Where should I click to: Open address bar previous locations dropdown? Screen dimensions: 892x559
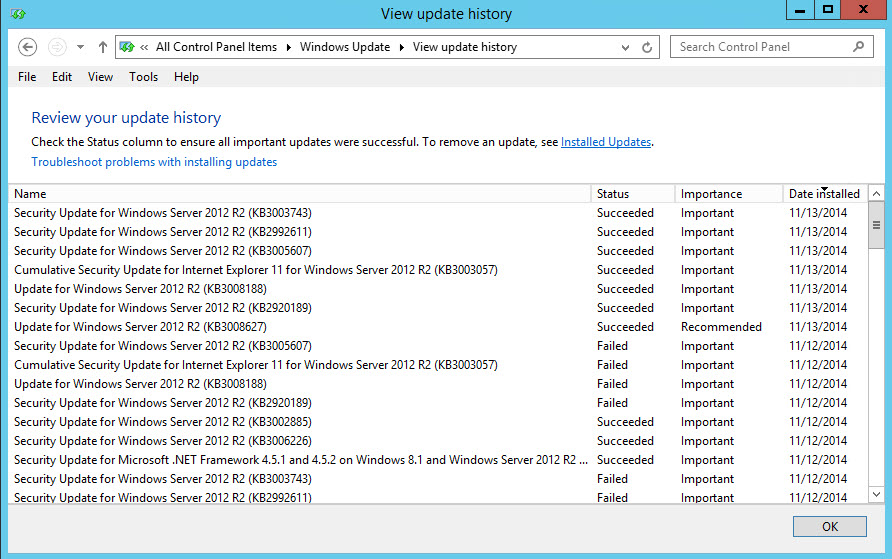click(625, 47)
